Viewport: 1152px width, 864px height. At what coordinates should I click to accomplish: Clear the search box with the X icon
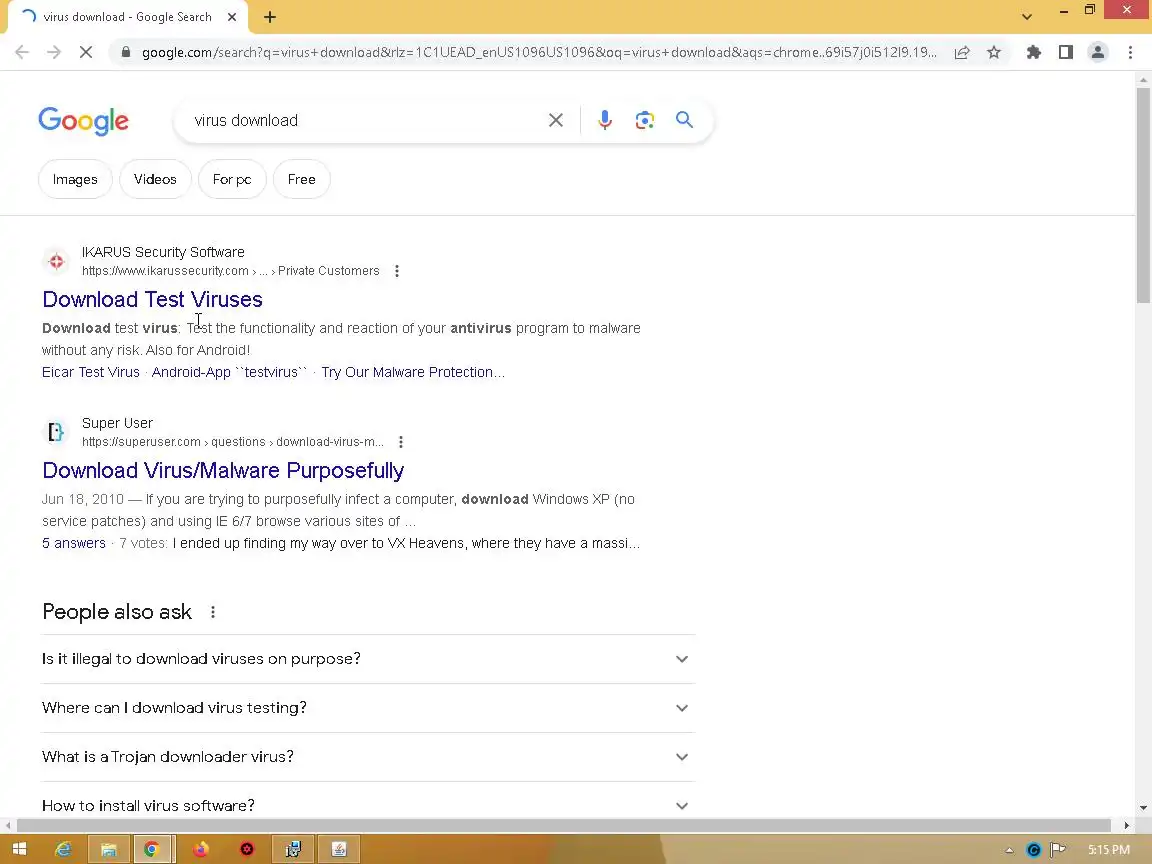click(555, 120)
